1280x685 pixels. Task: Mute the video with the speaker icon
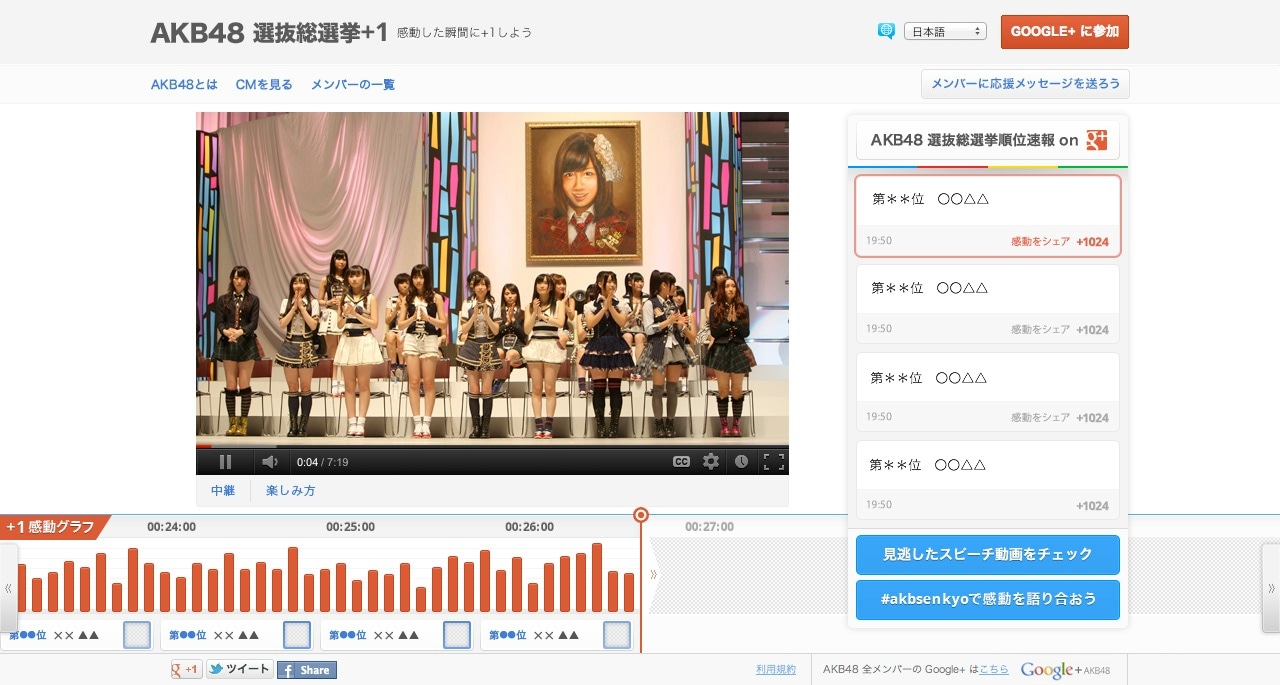(269, 462)
